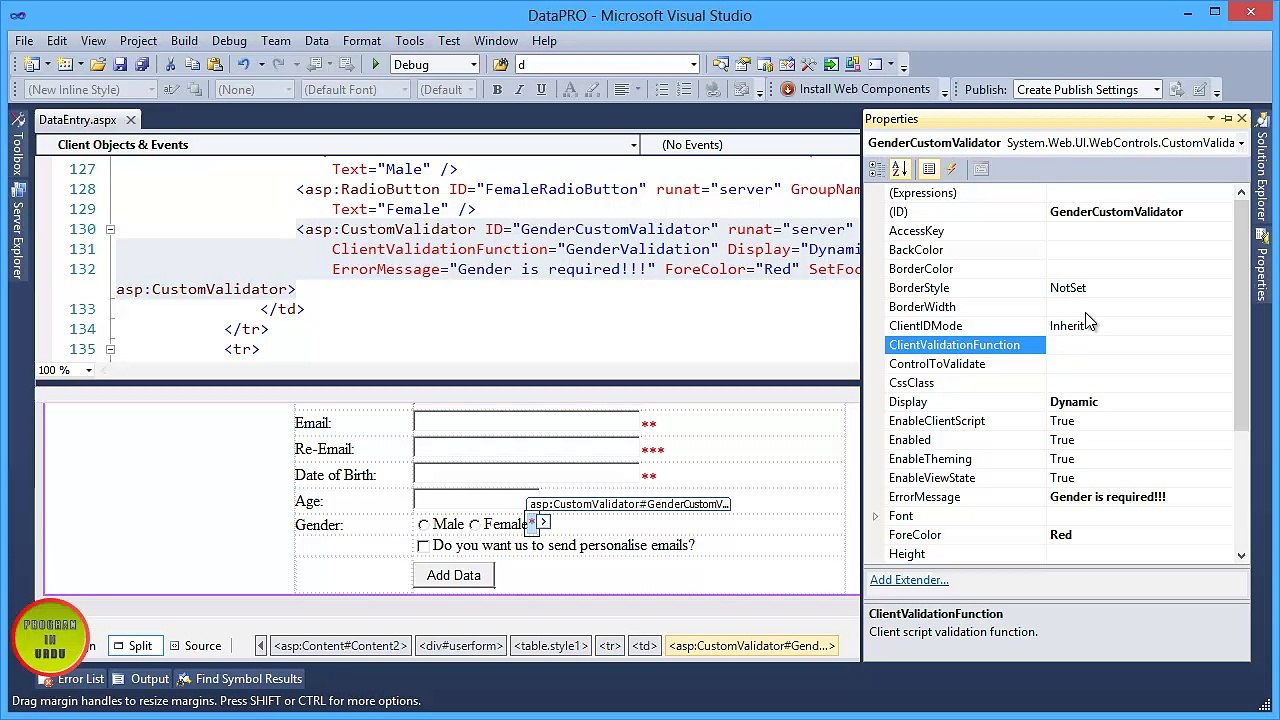Screen dimensions: 1280x720
Task: Switch to the Source view tab
Action: coord(195,646)
